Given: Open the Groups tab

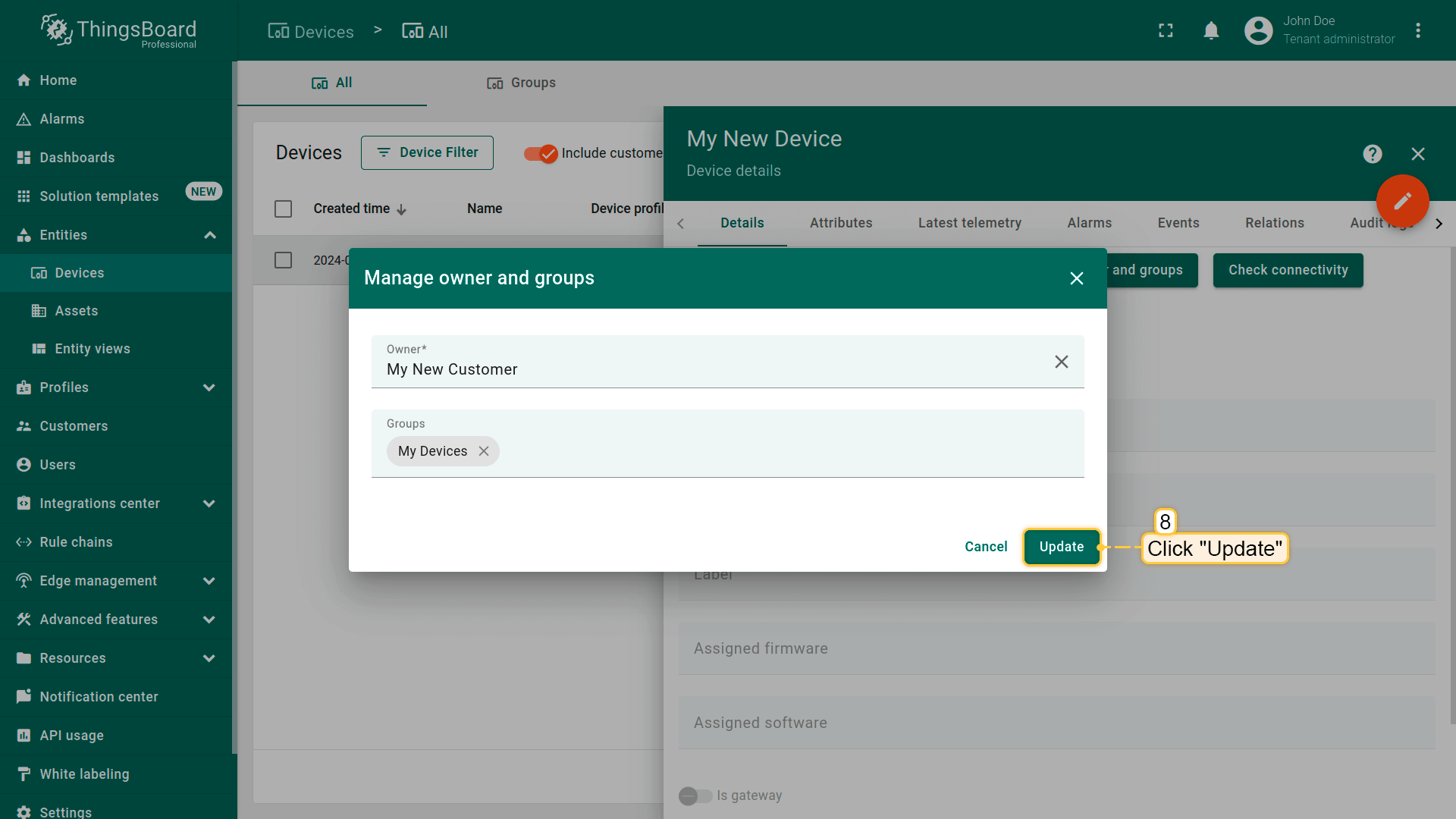Looking at the screenshot, I should coord(520,83).
